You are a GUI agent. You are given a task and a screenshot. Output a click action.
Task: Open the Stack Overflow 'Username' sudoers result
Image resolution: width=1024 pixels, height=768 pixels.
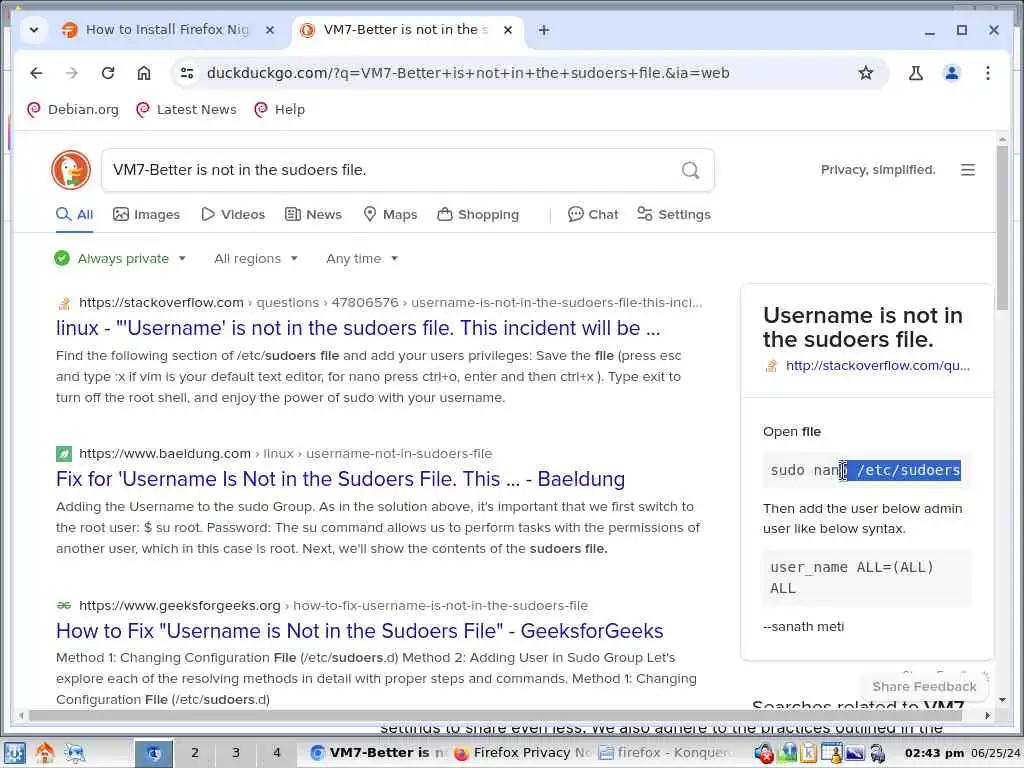click(x=358, y=328)
